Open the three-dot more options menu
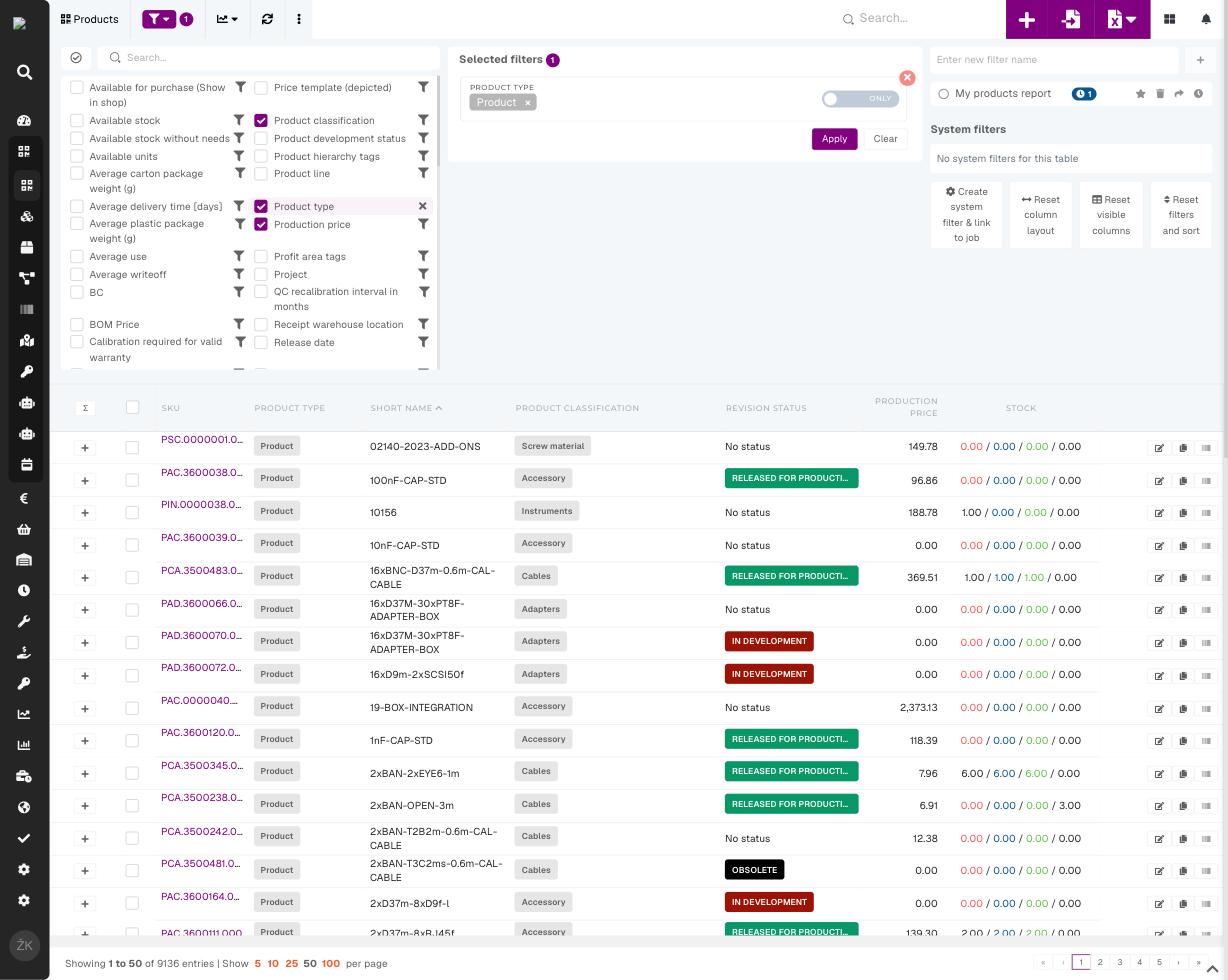 [x=299, y=19]
